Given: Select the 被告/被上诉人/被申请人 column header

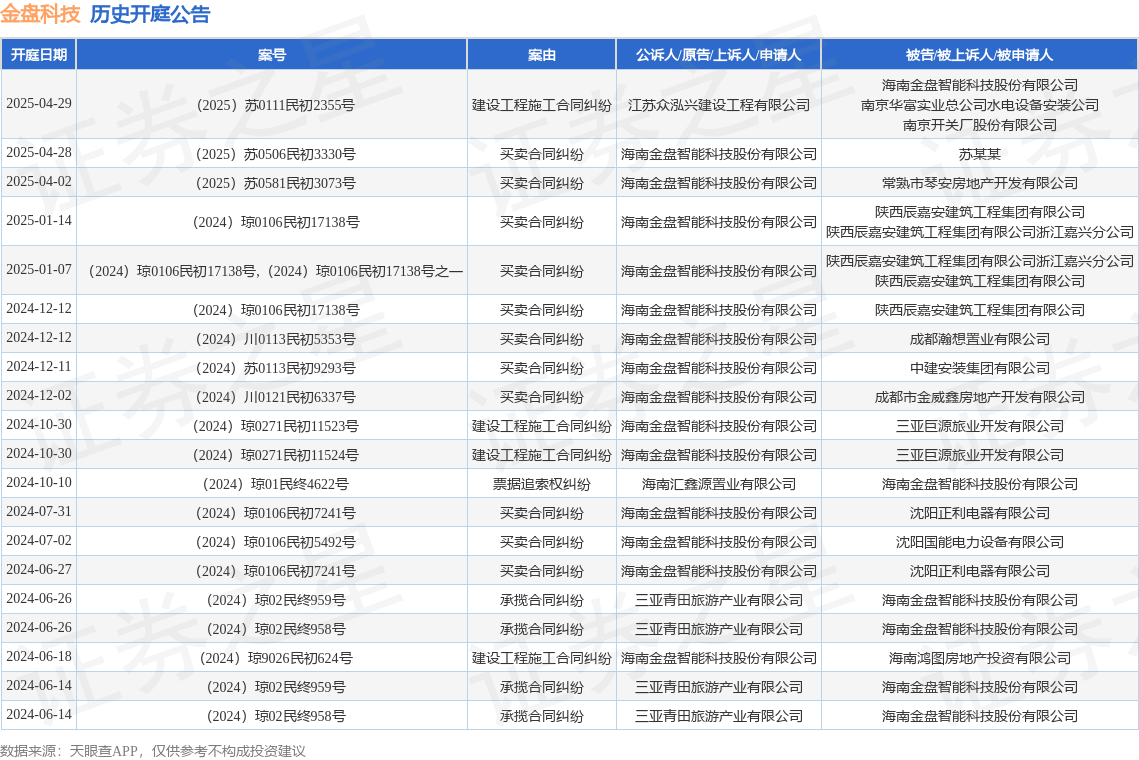Looking at the screenshot, I should click(x=979, y=54).
